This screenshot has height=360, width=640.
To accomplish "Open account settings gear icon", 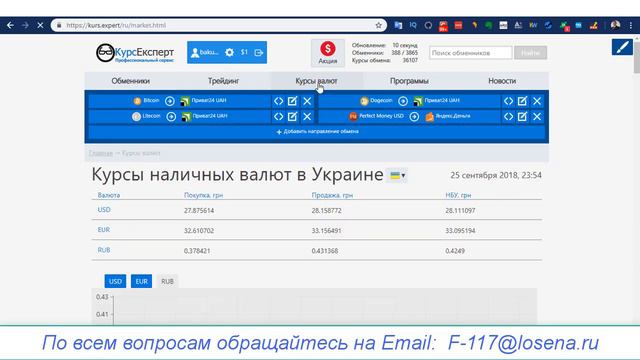I will pos(229,52).
